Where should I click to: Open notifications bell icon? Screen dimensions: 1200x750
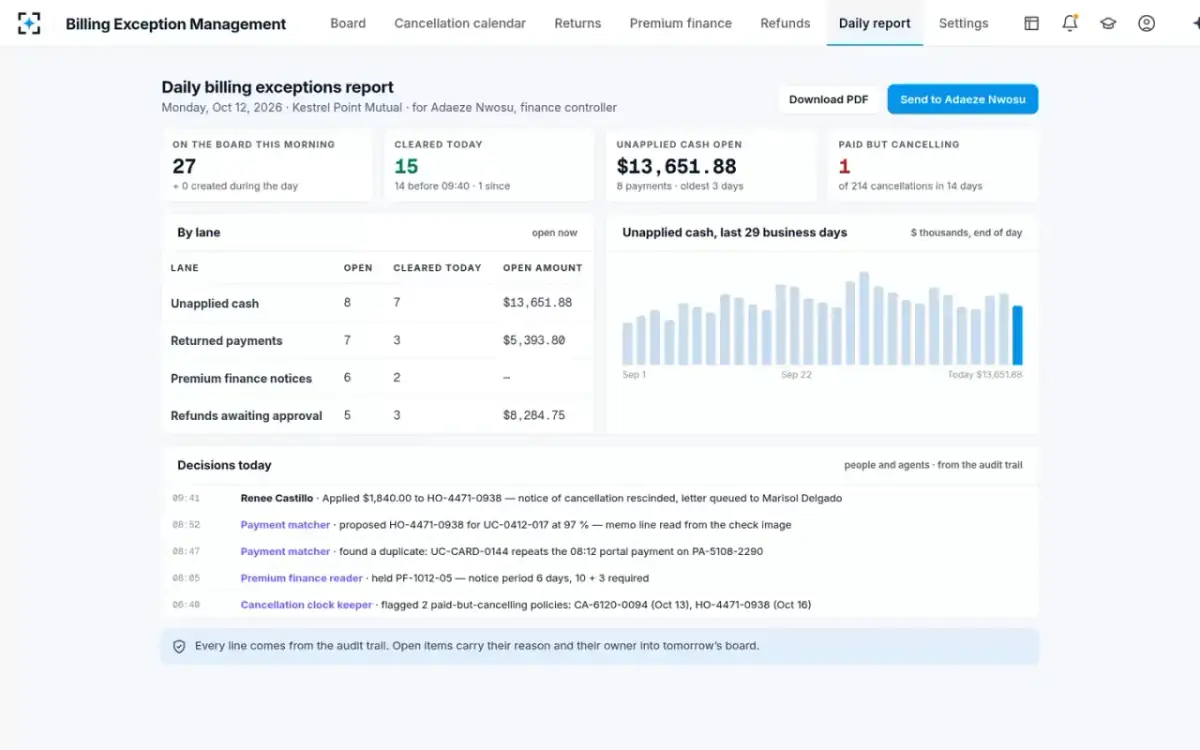click(x=1070, y=23)
